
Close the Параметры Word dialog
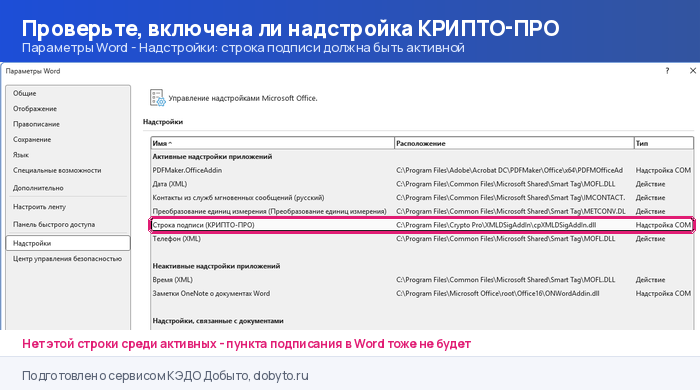point(692,71)
